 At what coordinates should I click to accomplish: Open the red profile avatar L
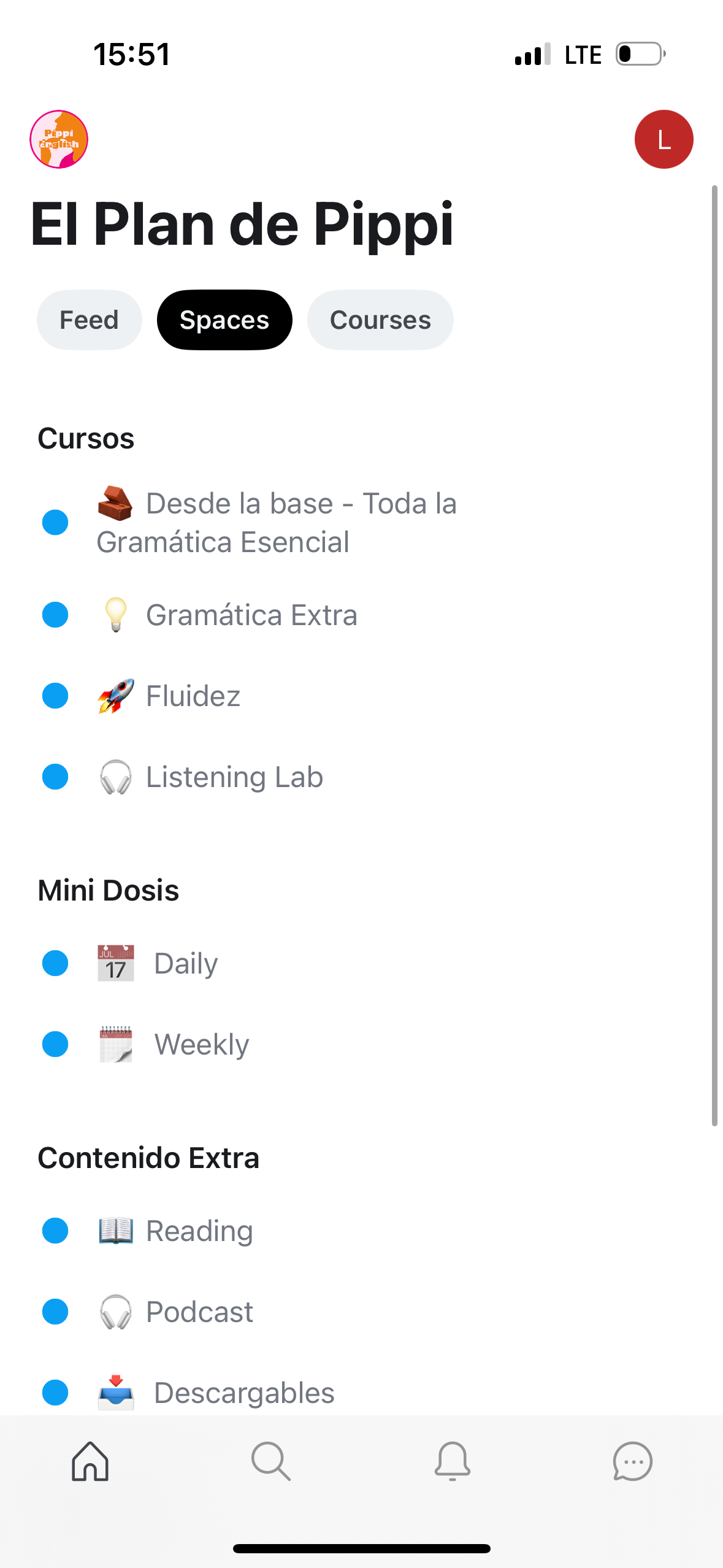tap(664, 139)
